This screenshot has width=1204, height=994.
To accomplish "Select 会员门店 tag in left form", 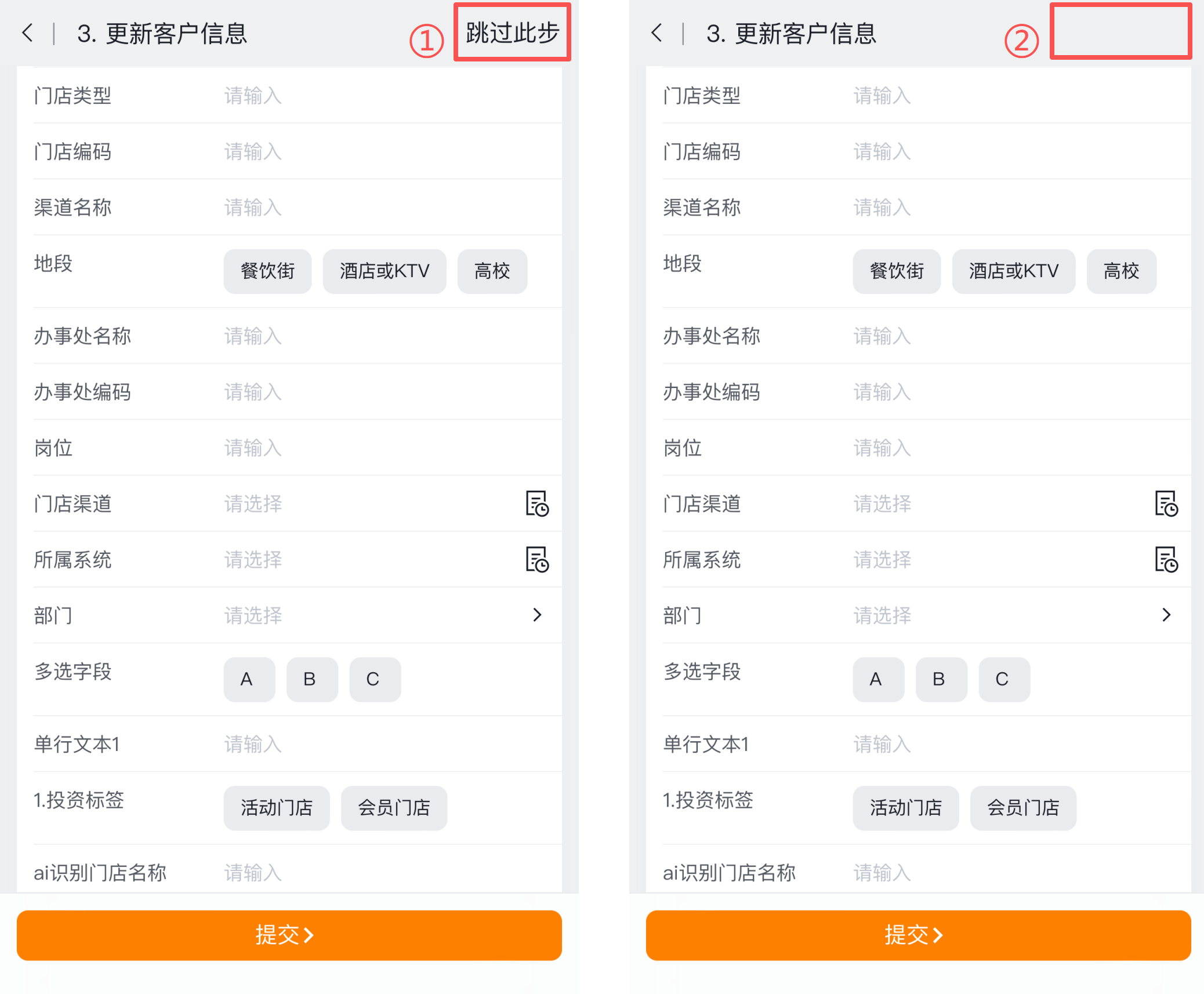I will (394, 808).
